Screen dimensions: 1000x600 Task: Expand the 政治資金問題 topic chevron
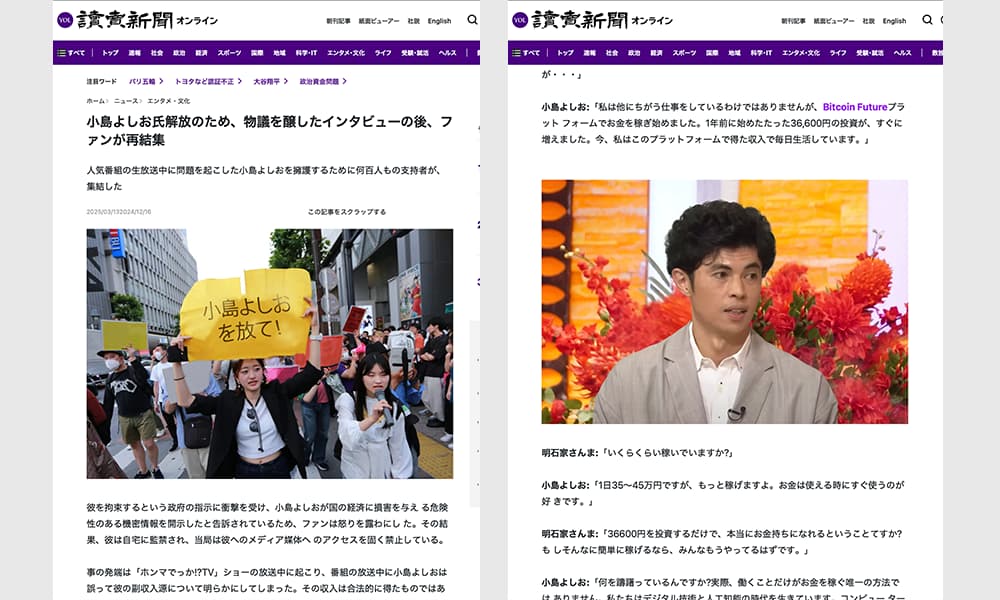pyautogui.click(x=346, y=81)
